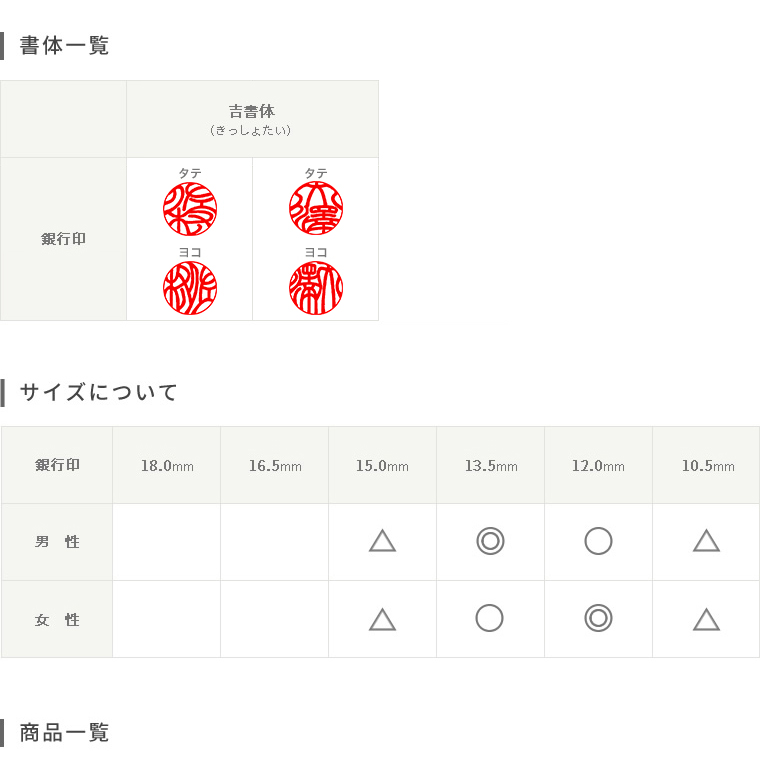The height and width of the screenshot is (773, 760).
Task: Click the double-circle for men's 13.5mm
Action: tap(490, 541)
